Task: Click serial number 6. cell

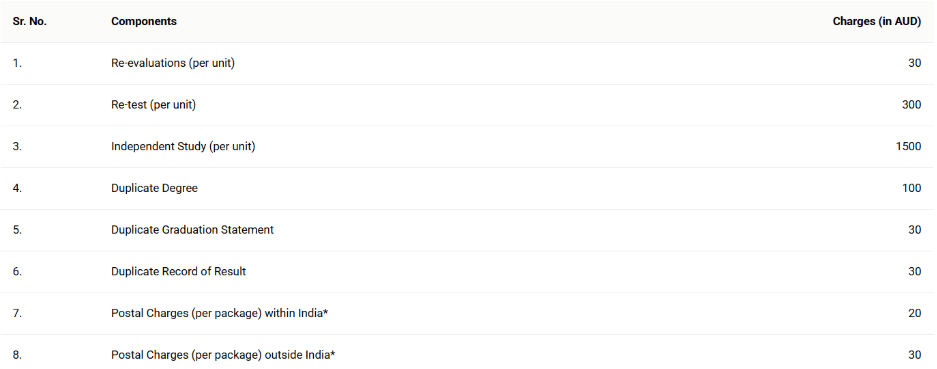Action: 17,272
